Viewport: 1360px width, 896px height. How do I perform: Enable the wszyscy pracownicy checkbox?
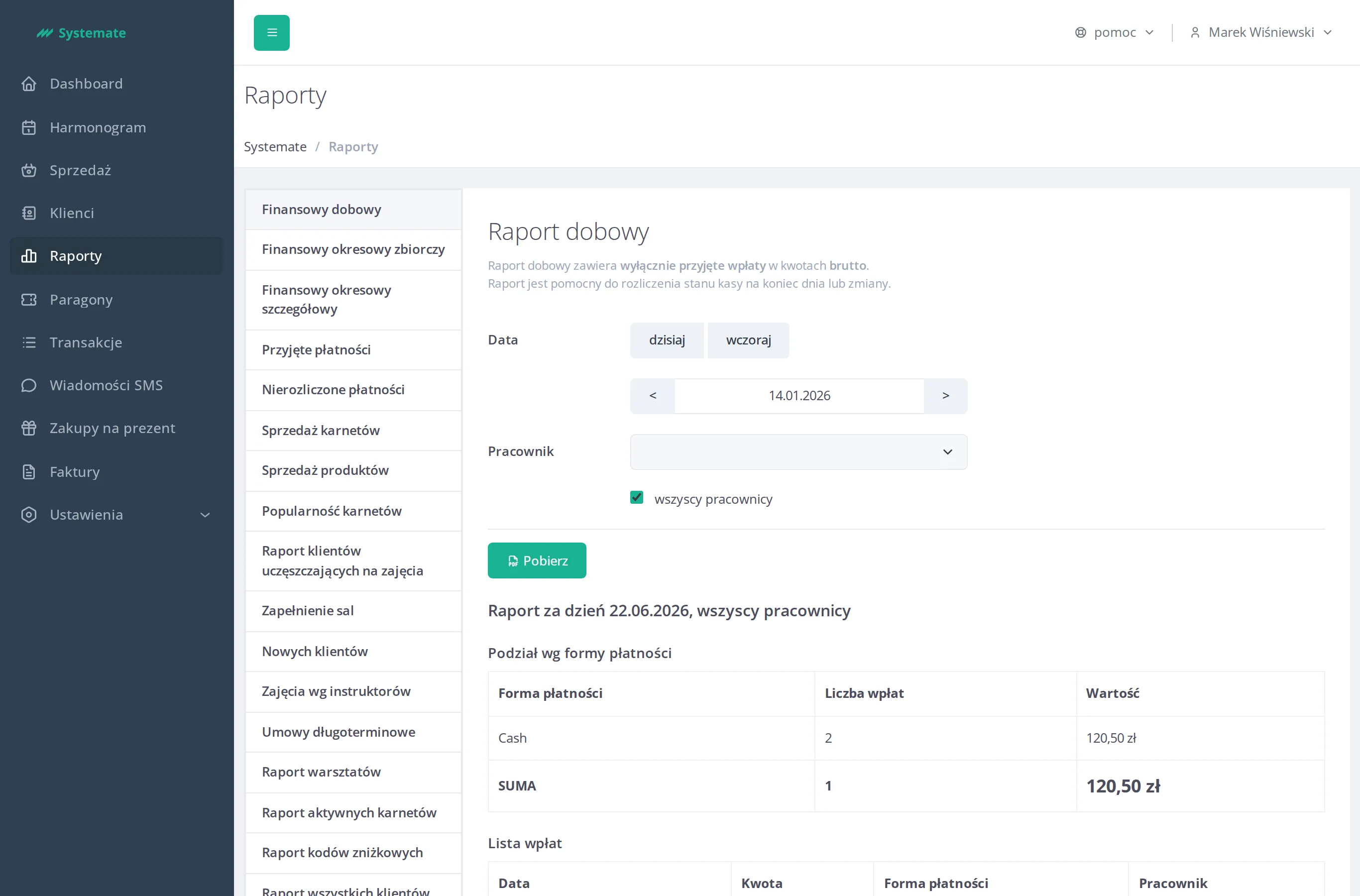point(637,498)
